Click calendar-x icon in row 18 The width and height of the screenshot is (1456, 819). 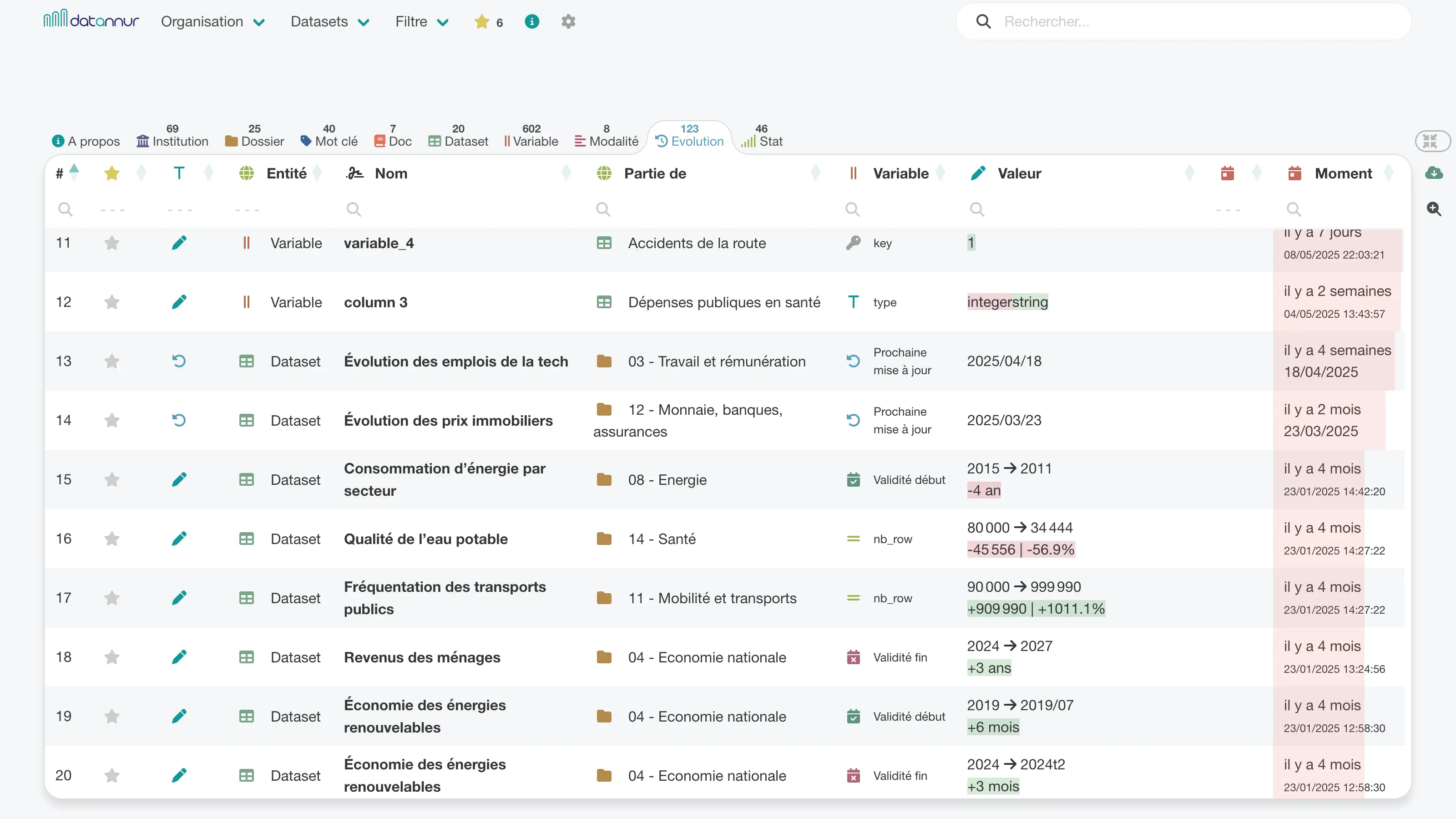click(853, 657)
